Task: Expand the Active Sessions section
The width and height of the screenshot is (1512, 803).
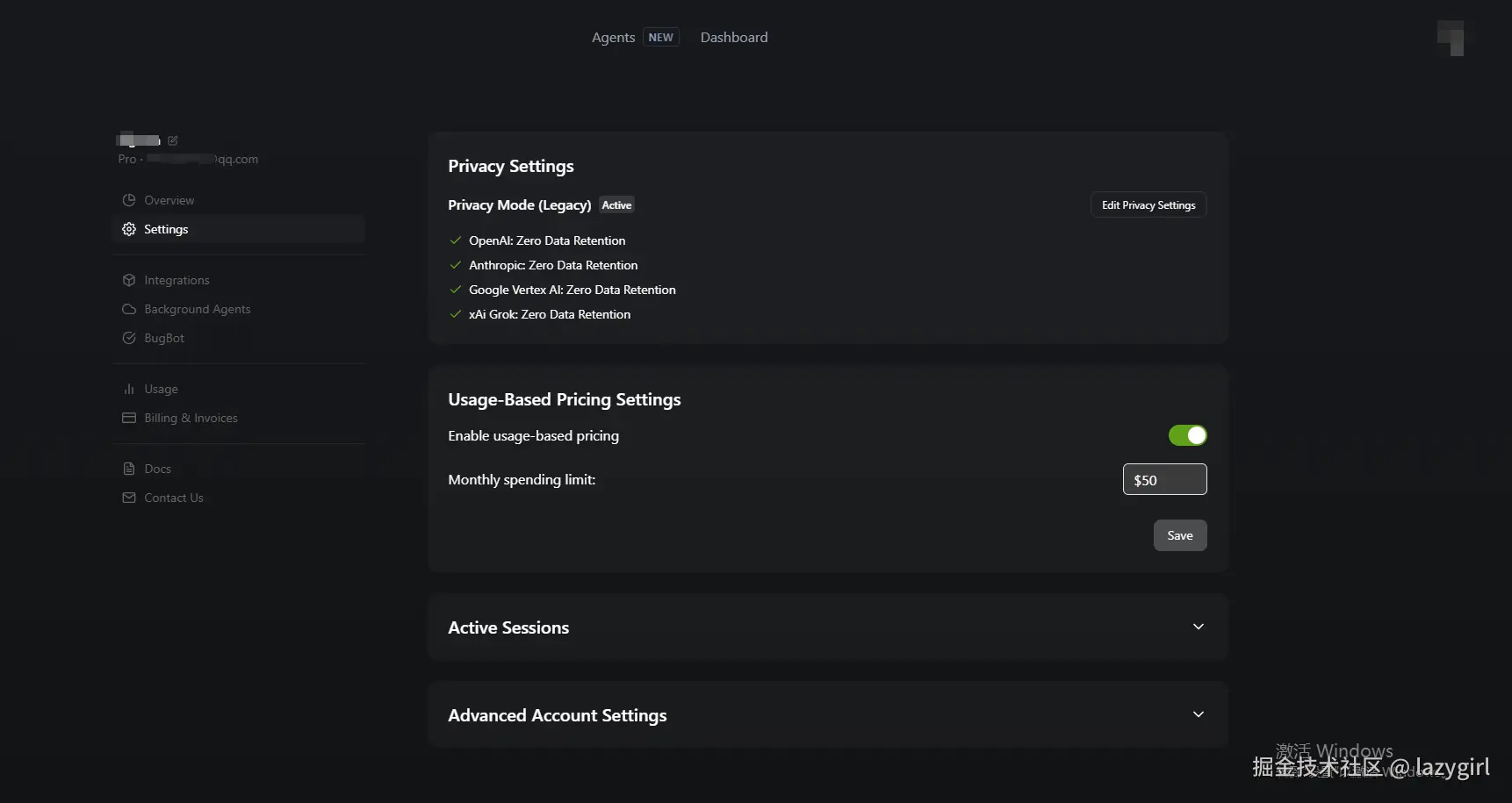Action: [1198, 627]
